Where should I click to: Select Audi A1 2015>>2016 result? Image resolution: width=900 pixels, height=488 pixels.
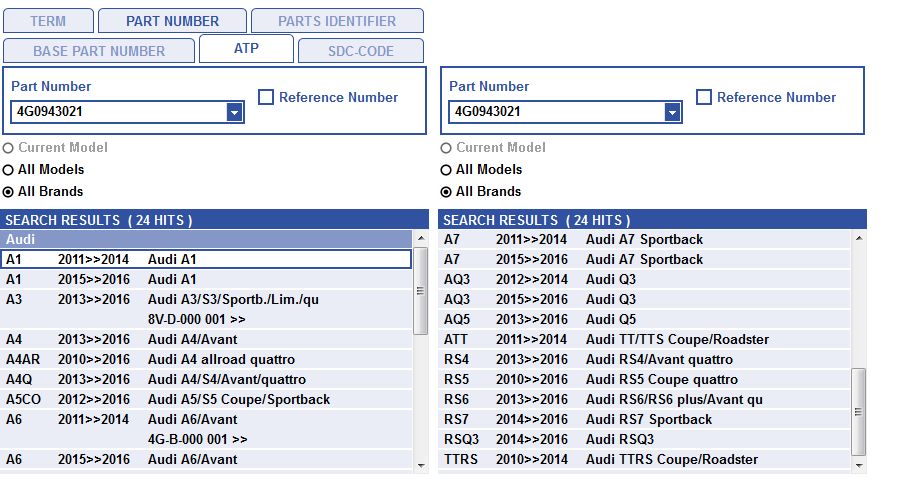206,280
